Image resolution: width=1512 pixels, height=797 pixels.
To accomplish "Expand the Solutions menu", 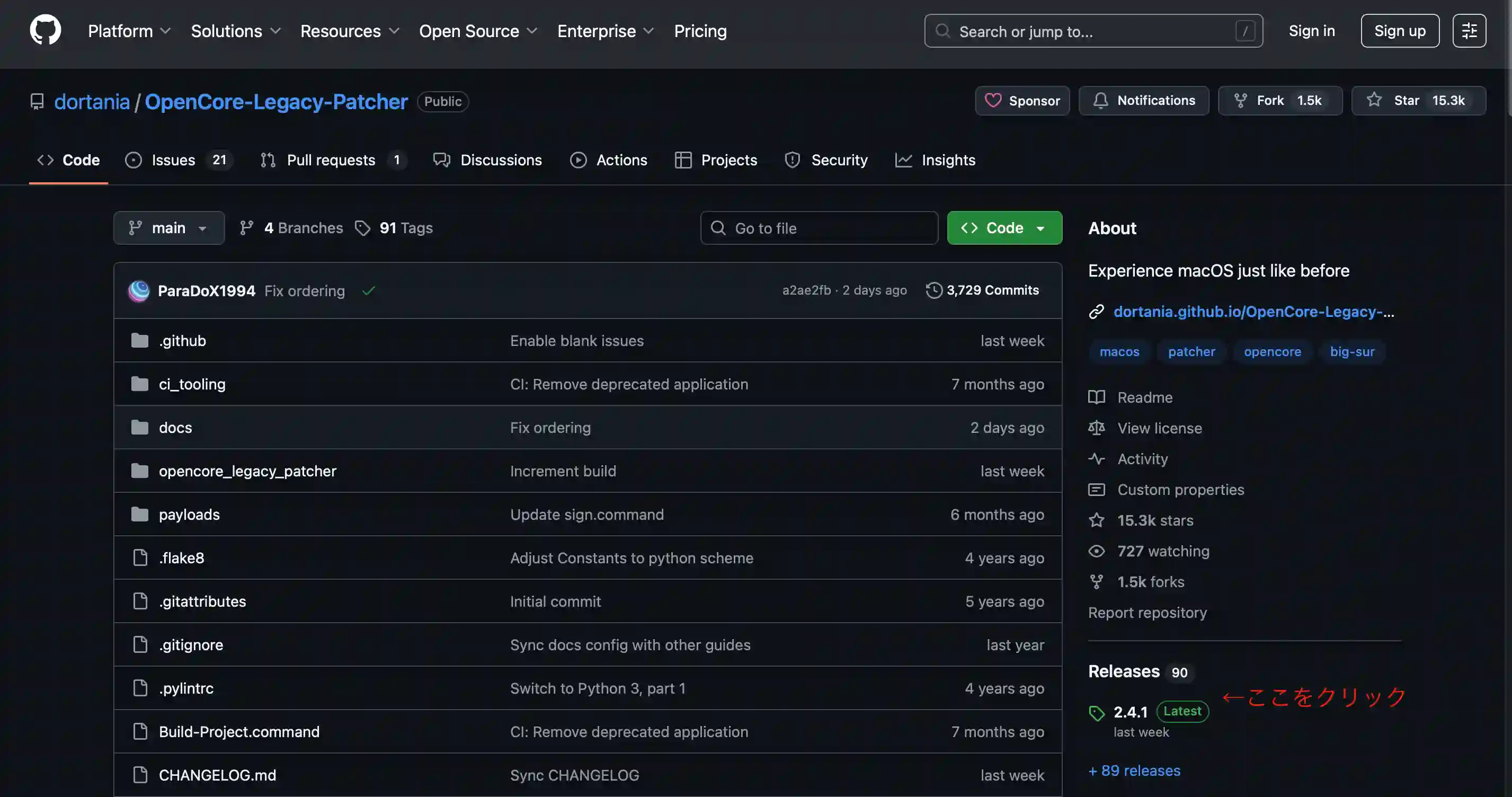I will 236,31.
